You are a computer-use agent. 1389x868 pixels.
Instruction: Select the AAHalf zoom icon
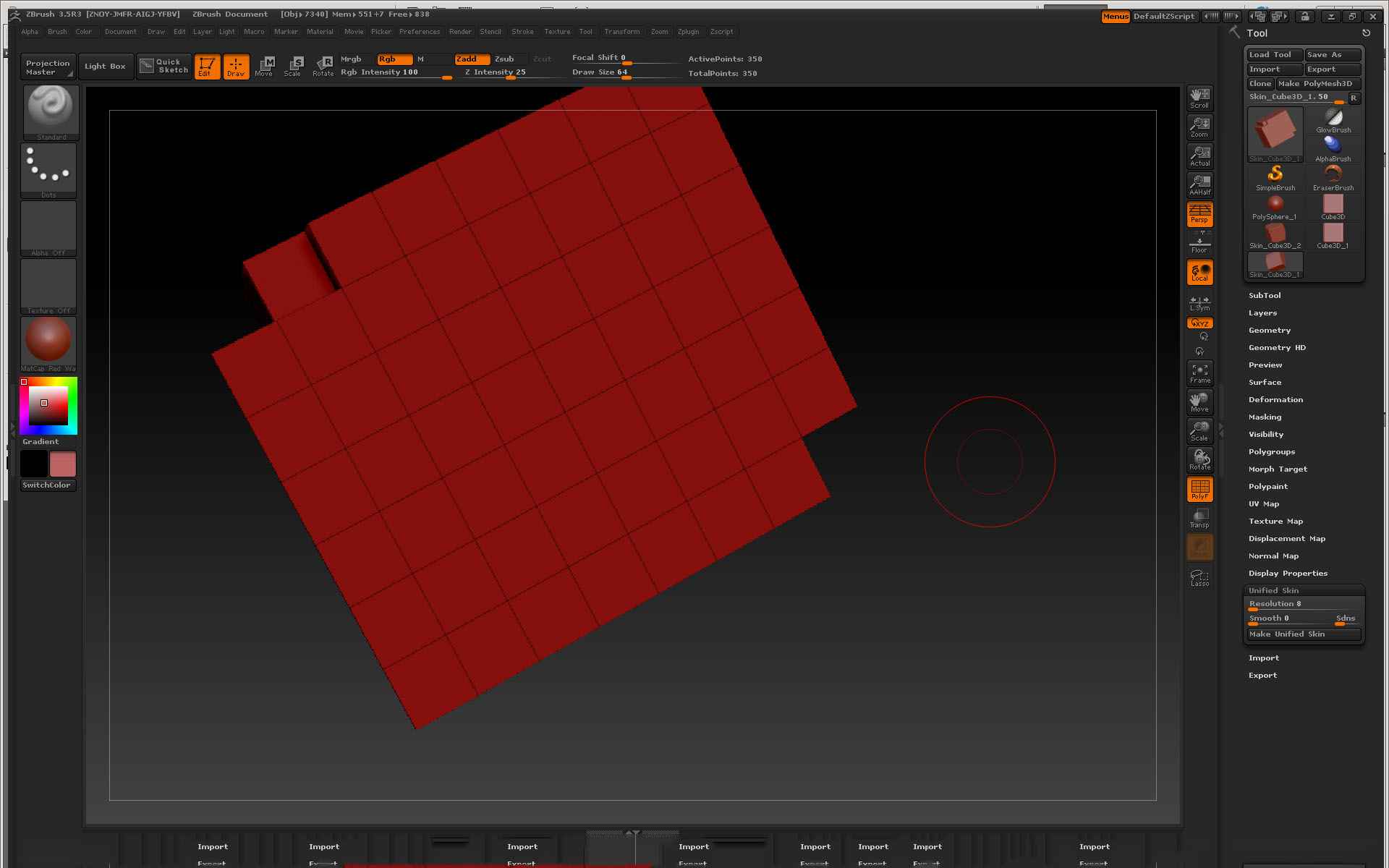1199,185
